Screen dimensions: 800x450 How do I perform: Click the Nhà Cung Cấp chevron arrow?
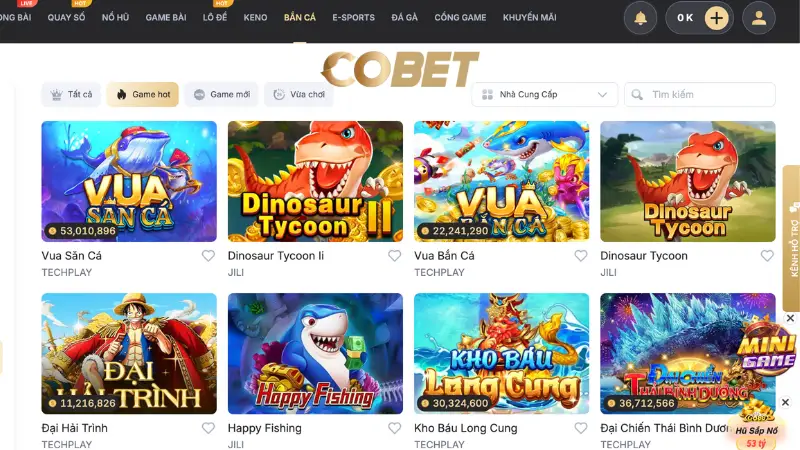[x=602, y=94]
